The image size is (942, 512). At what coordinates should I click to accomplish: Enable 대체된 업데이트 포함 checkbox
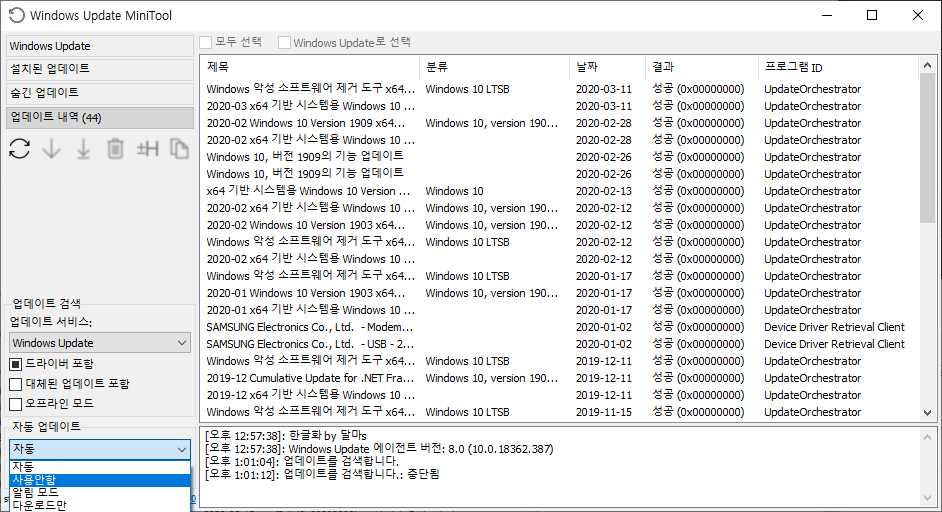tap(16, 384)
